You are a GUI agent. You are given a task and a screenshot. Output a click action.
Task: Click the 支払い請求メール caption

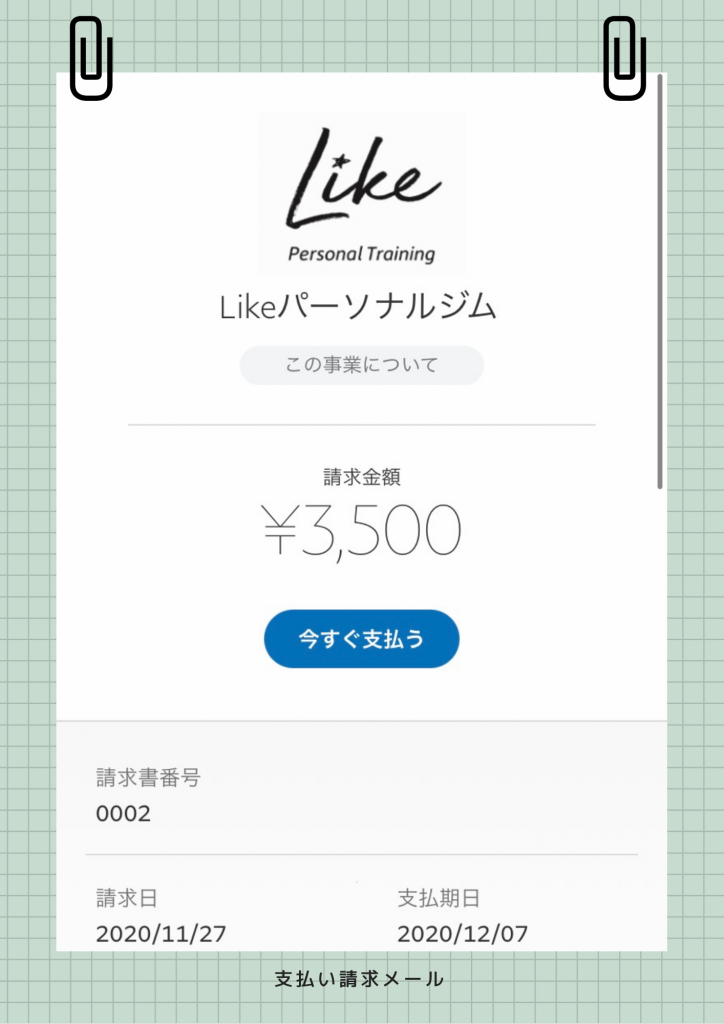pos(359,979)
